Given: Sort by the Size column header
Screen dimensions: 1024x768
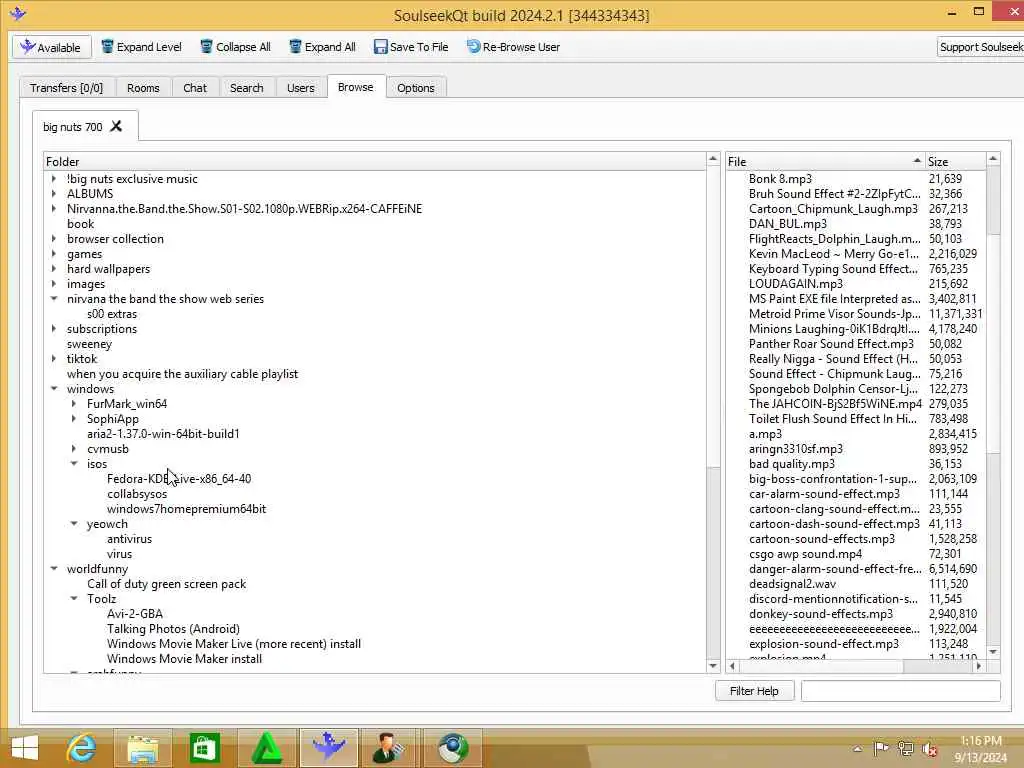Looking at the screenshot, I should click(955, 161).
